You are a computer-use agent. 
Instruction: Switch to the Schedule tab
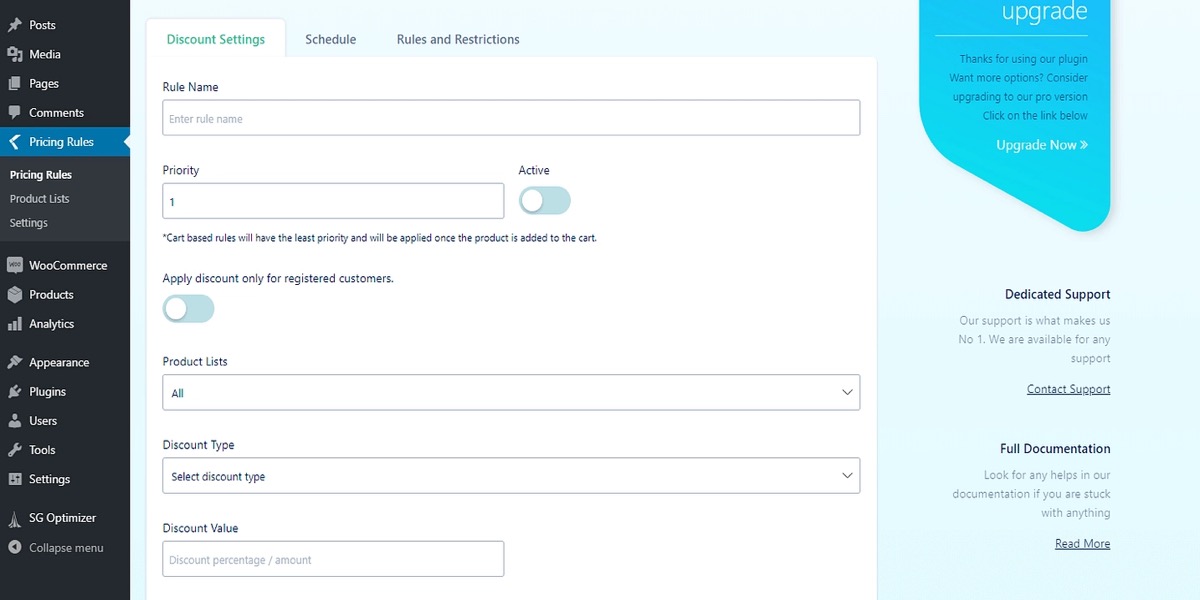coord(330,40)
